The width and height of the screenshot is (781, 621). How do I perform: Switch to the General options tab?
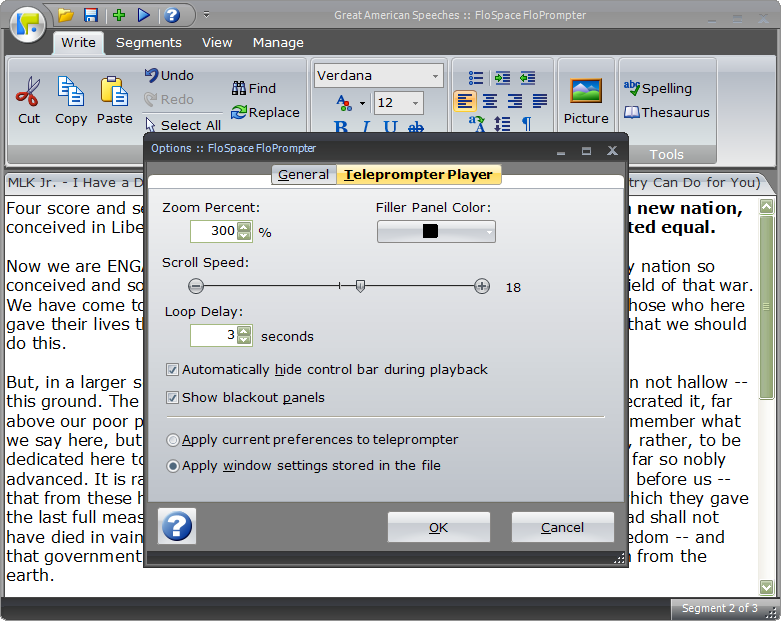coord(303,175)
